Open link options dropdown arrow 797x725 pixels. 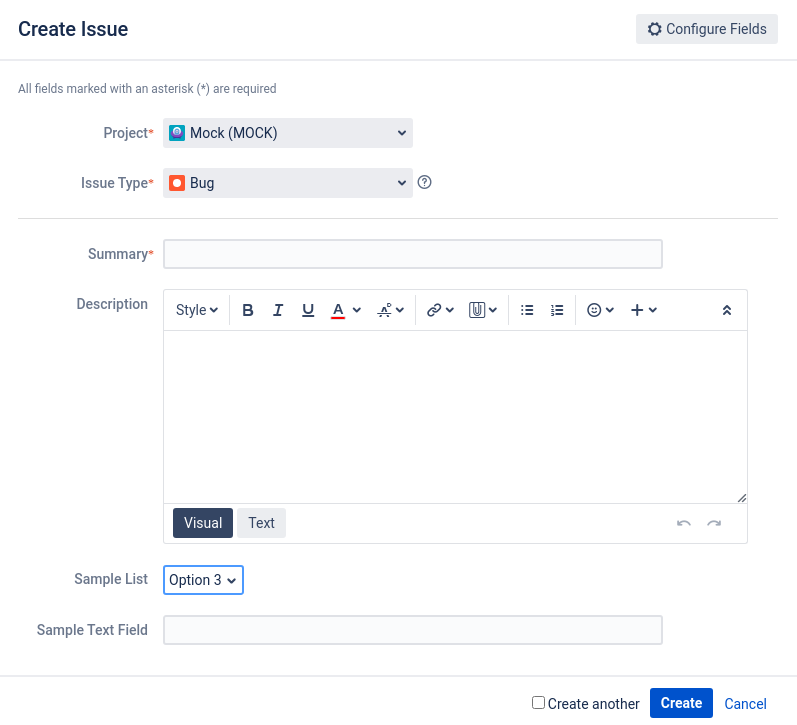449,310
